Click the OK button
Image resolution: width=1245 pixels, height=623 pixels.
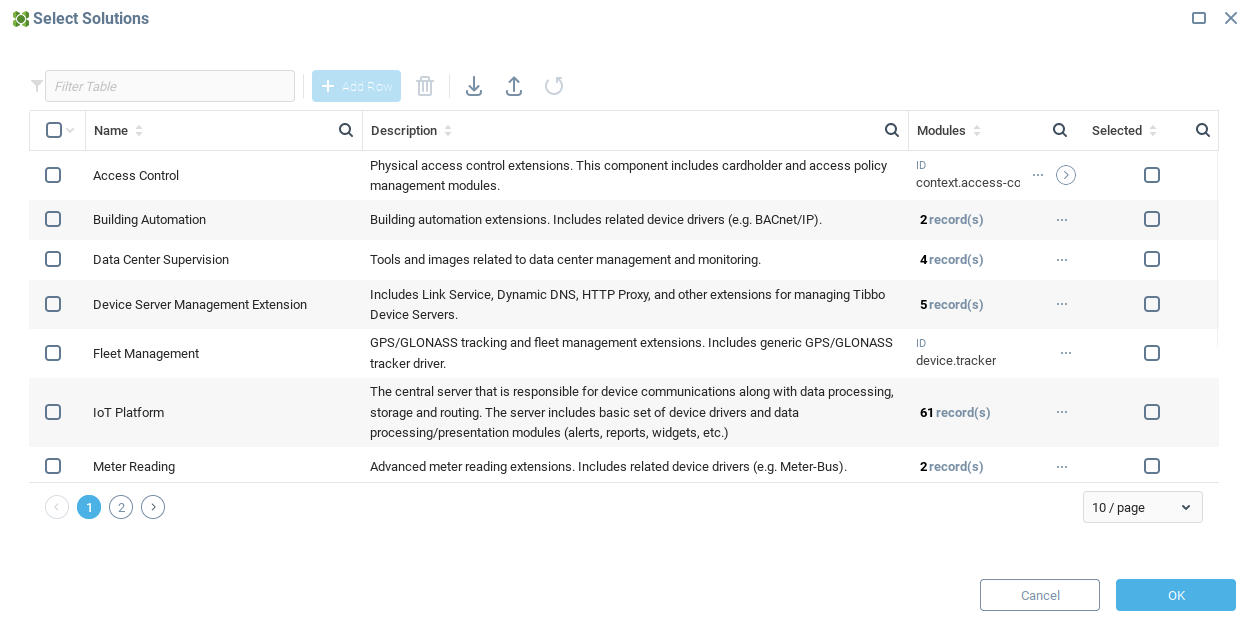(x=1176, y=595)
